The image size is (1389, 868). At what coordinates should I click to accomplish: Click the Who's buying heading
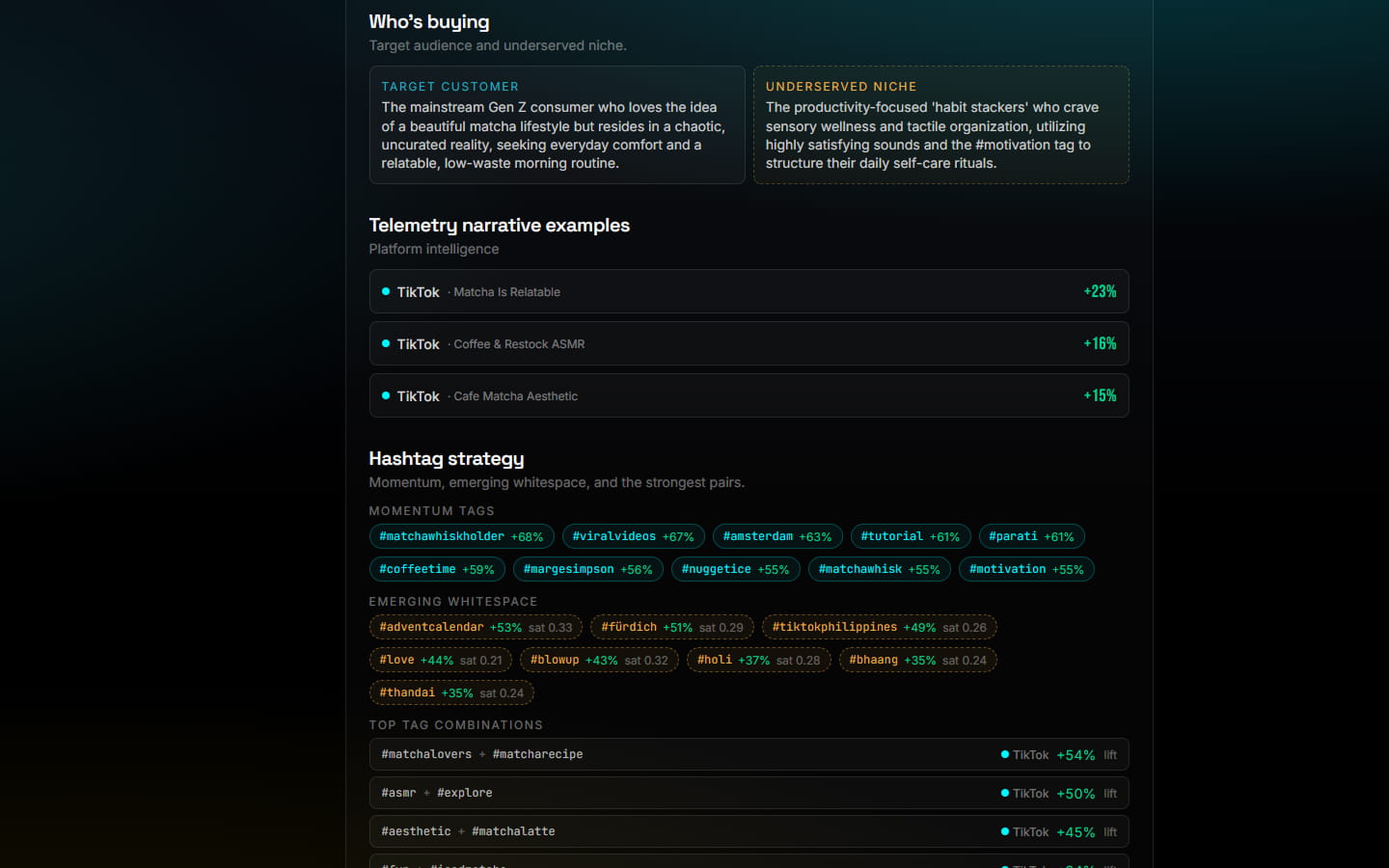(429, 22)
